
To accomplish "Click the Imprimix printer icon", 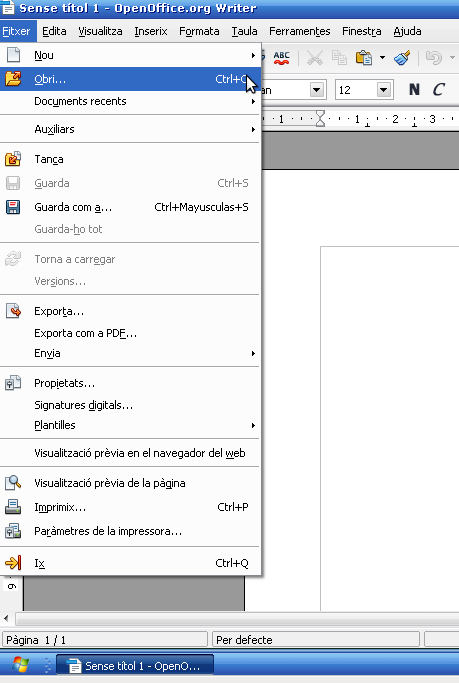I will (x=13, y=507).
